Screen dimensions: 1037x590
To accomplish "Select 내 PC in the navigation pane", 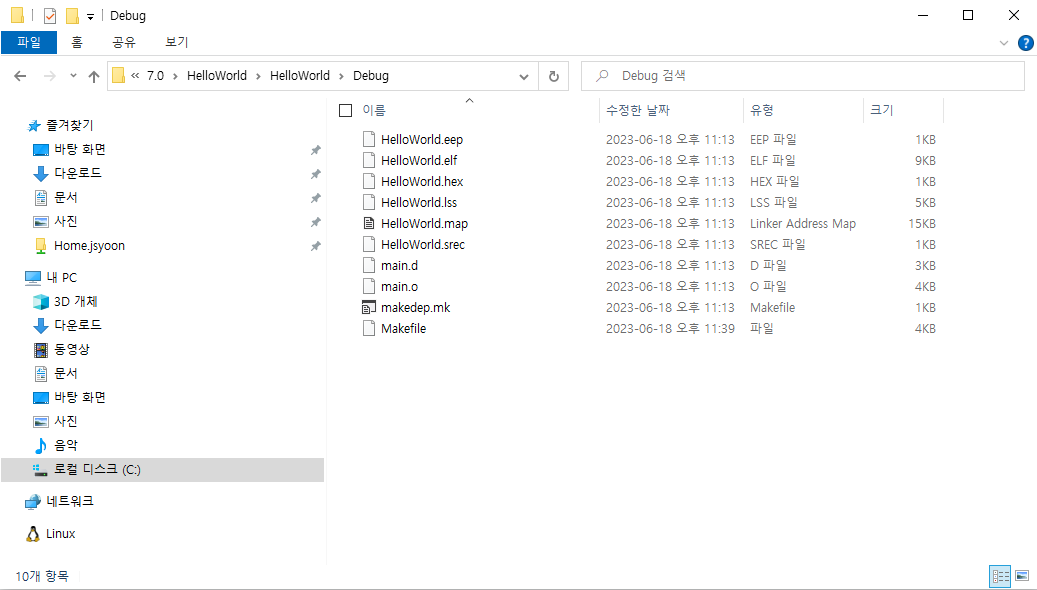I will pyautogui.click(x=62, y=277).
